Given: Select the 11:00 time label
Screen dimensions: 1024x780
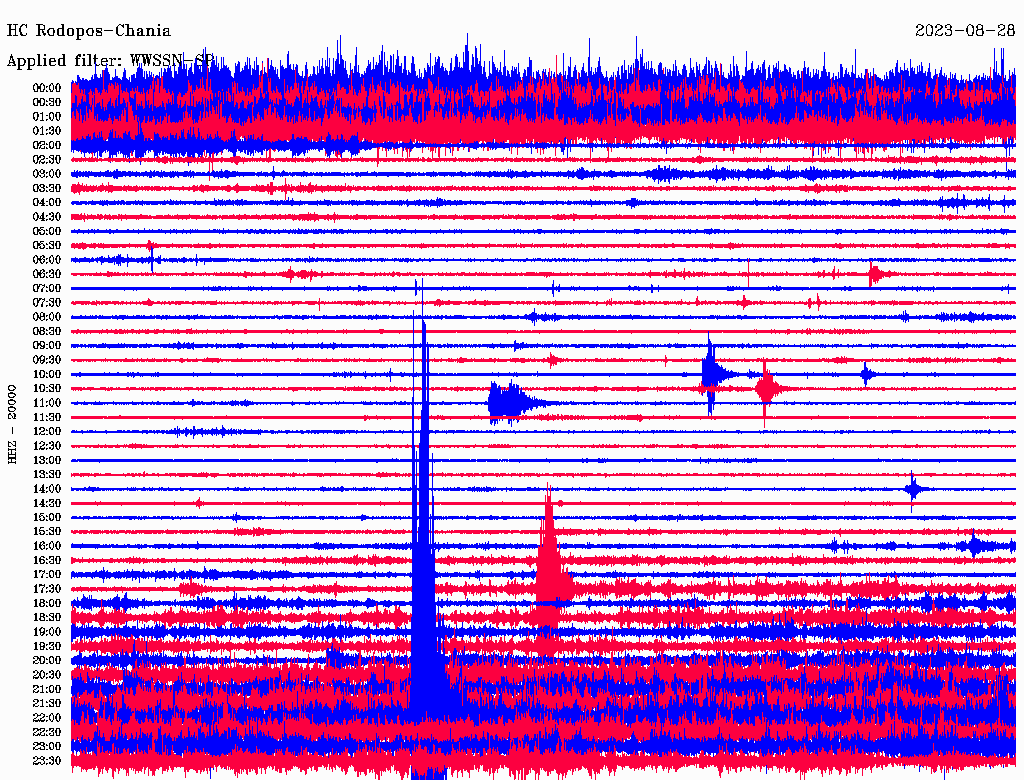Looking at the screenshot, I should coord(47,402).
